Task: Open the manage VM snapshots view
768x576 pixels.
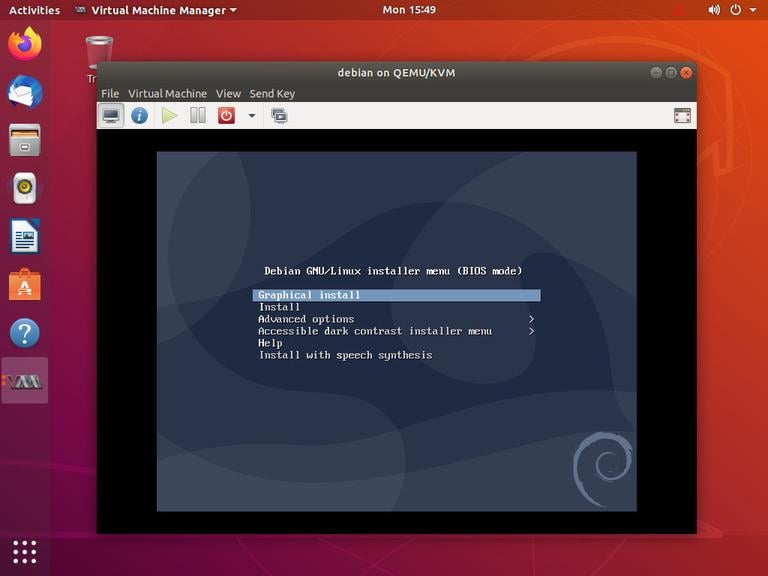Action: [279, 116]
